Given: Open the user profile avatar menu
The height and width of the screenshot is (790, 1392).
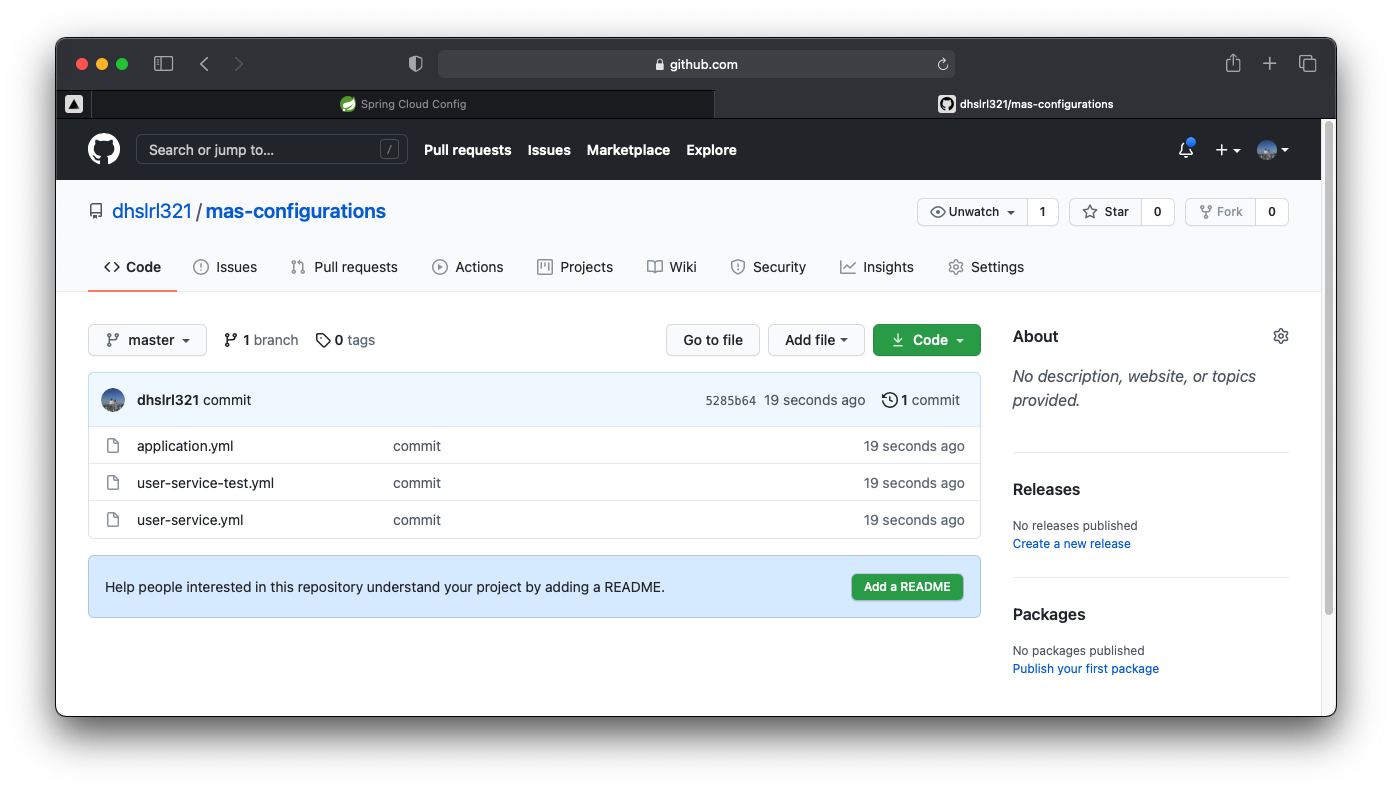Looking at the screenshot, I should pos(1273,150).
